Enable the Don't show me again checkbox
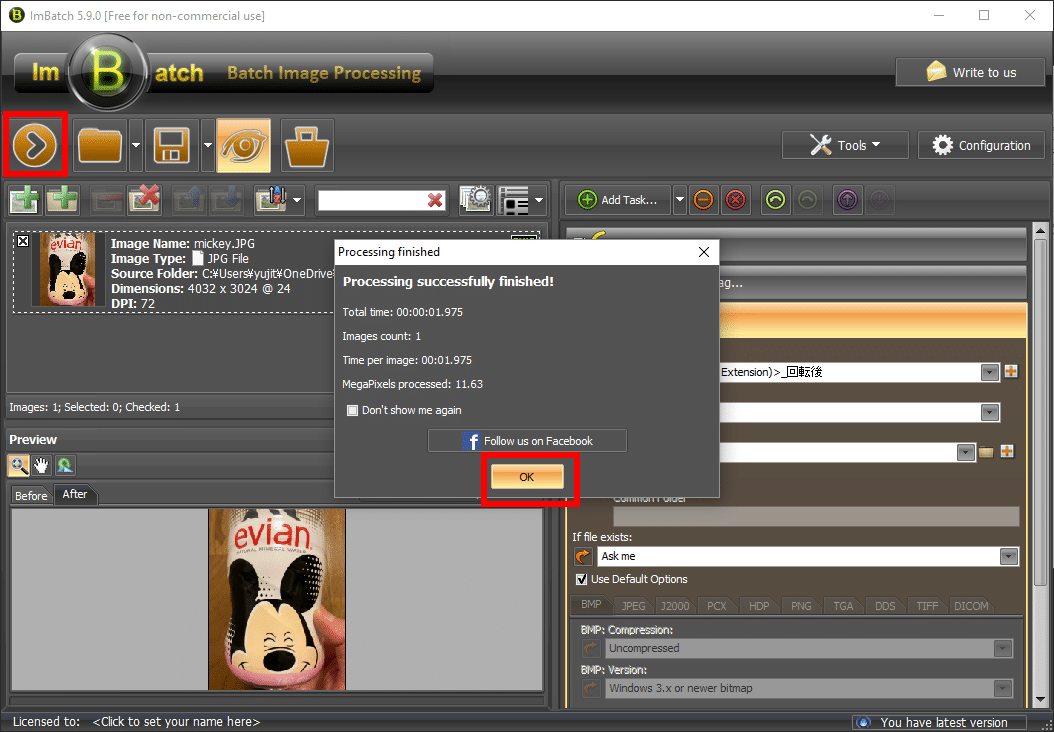 [352, 410]
